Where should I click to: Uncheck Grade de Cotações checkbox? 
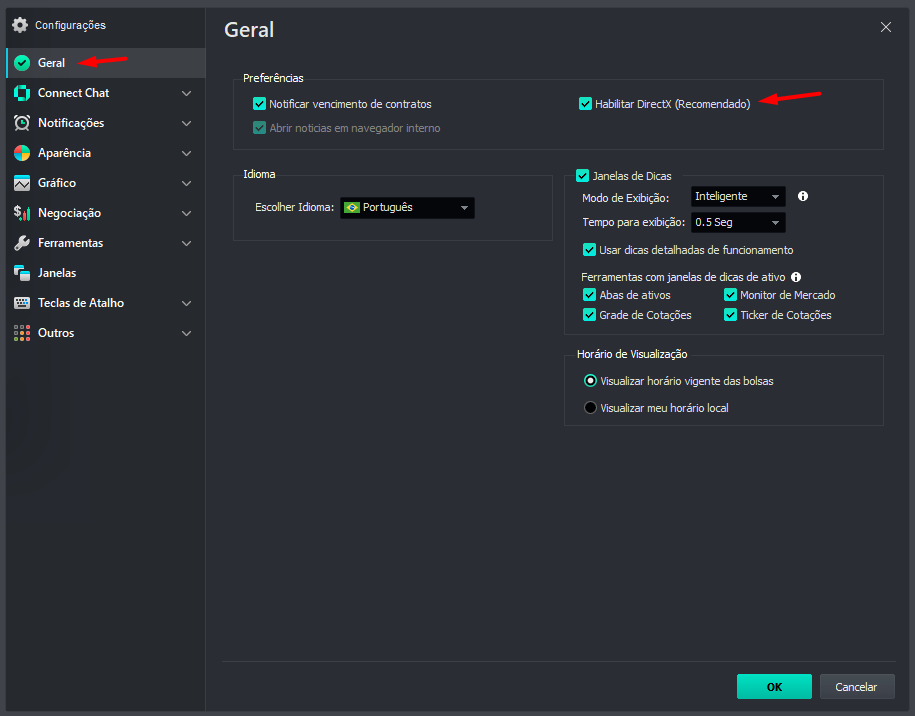click(589, 315)
